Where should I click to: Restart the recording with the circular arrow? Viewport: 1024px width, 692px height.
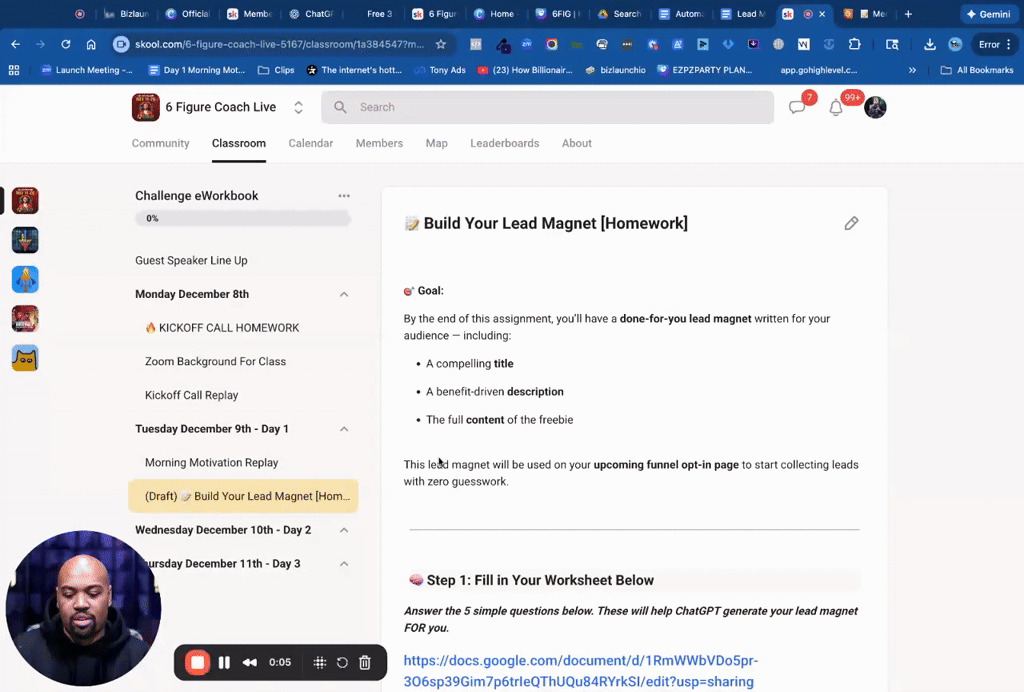(342, 662)
